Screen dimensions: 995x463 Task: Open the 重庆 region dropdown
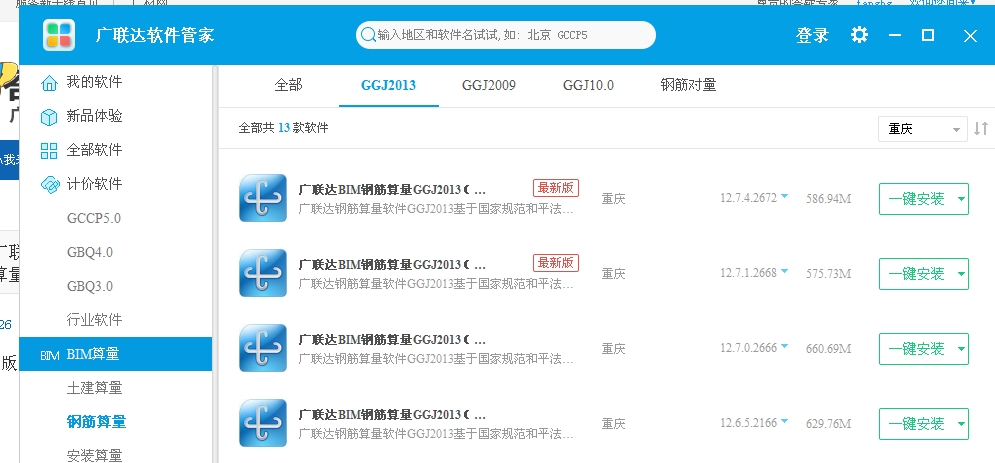923,129
